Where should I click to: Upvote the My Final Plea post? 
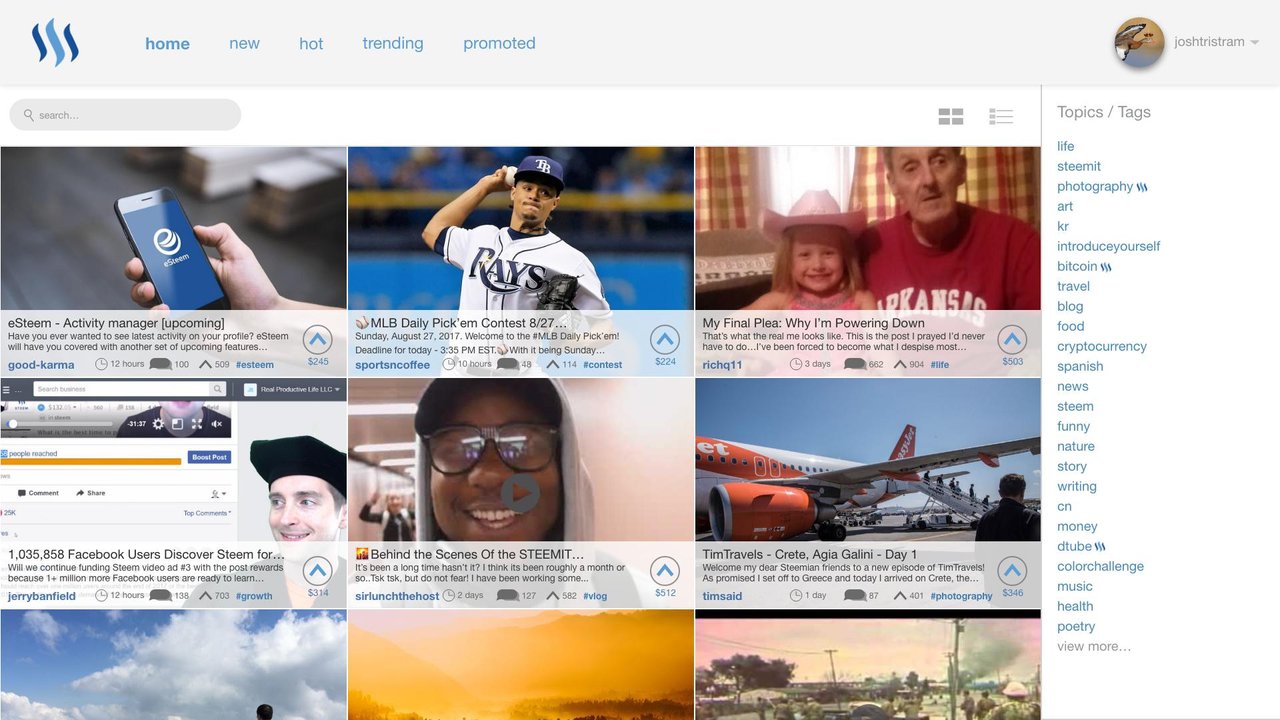[x=1012, y=339]
